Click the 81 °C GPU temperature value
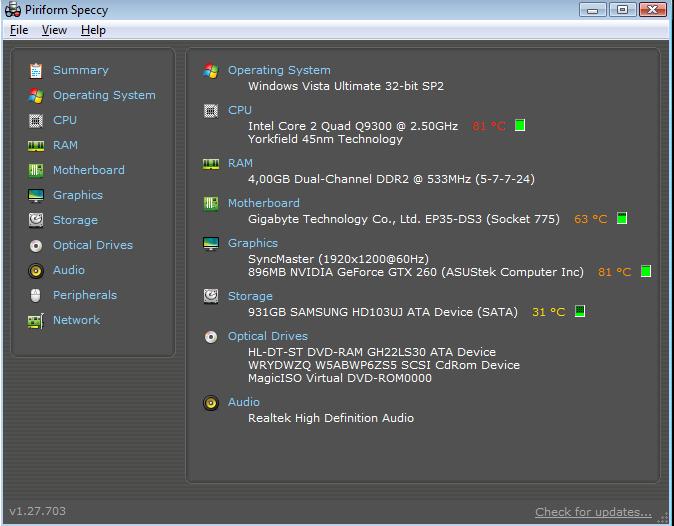Image resolution: width=674 pixels, height=526 pixels. (x=615, y=272)
